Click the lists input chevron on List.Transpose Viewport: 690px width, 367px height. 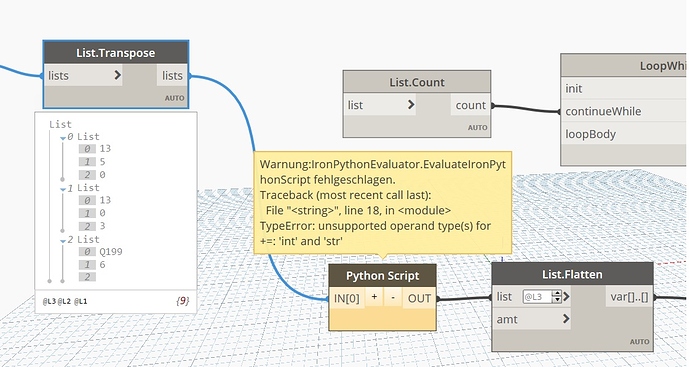117,75
